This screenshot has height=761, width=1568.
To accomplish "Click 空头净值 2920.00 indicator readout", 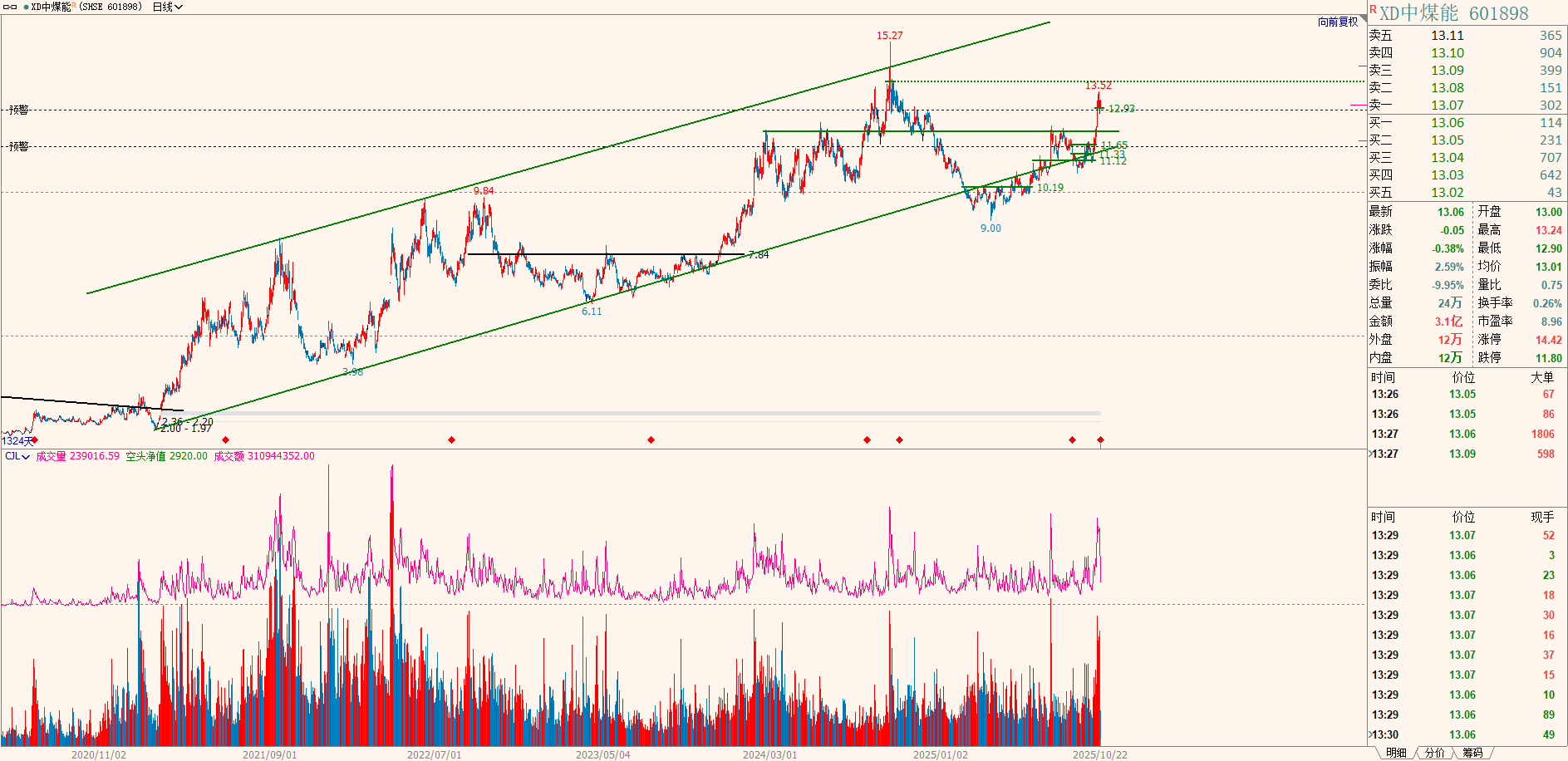I will tap(167, 456).
